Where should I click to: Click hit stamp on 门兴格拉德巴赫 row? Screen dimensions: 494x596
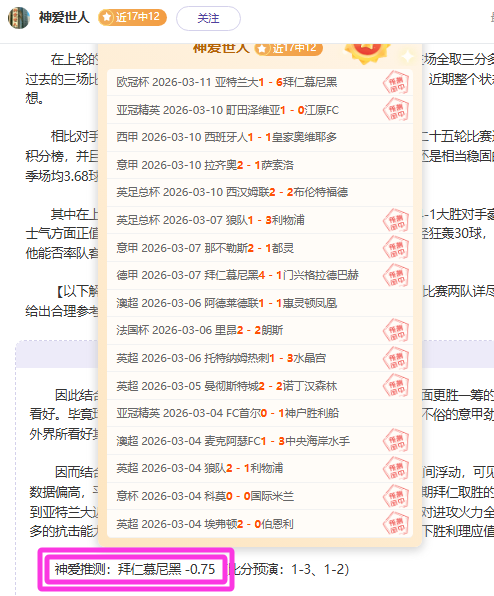[396, 276]
